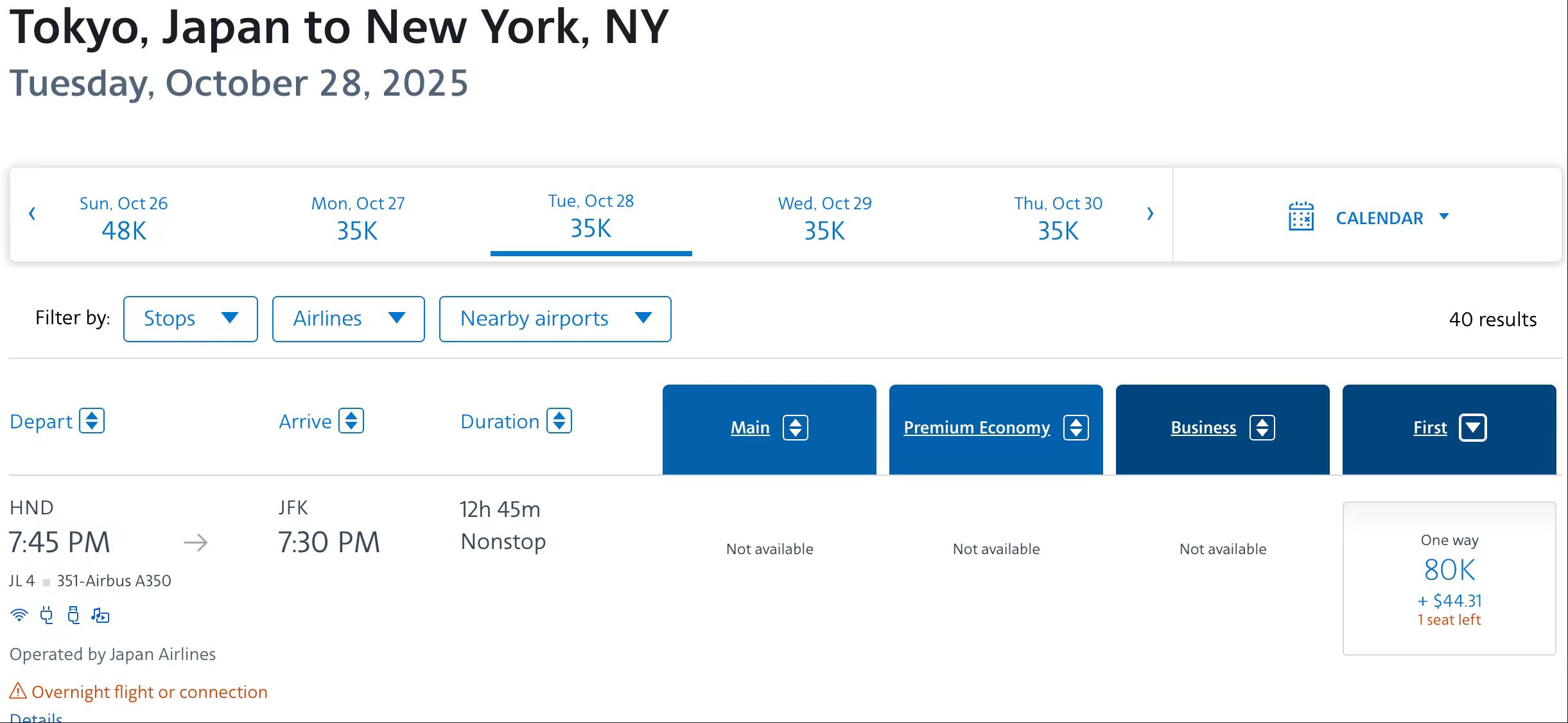Go to next dates with right arrow
Image resolution: width=1568 pixels, height=723 pixels.
click(1150, 214)
